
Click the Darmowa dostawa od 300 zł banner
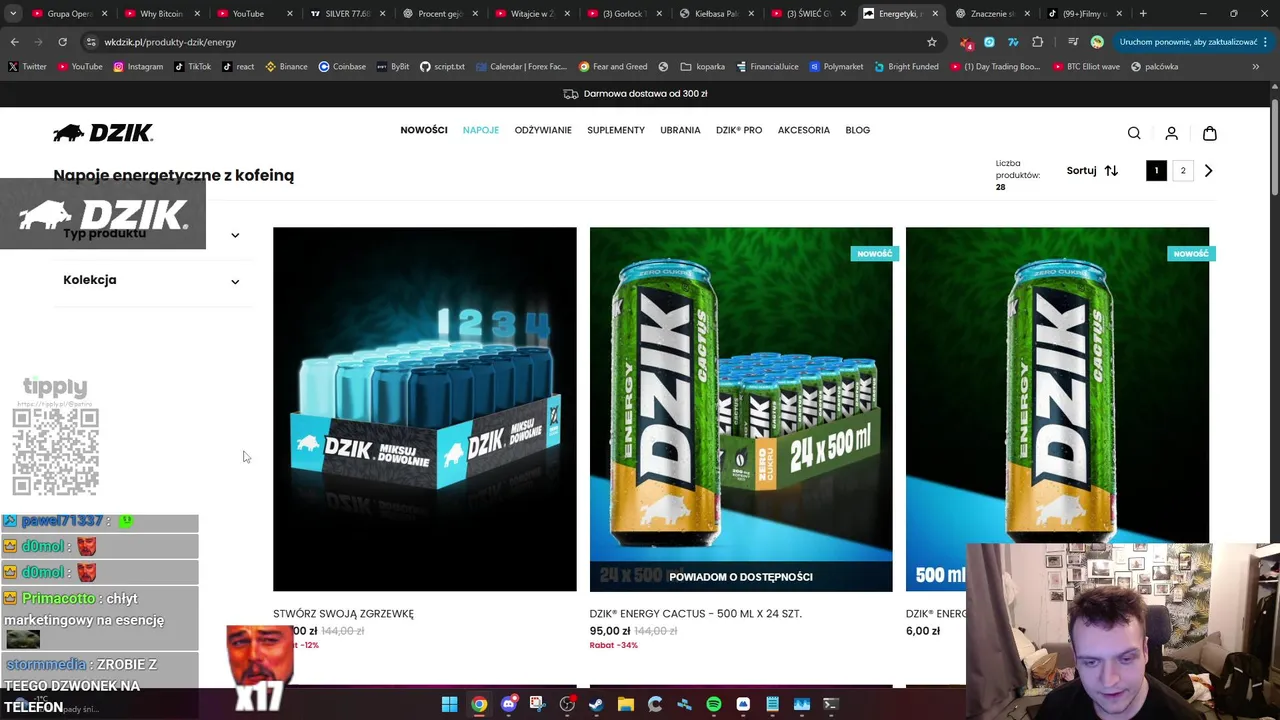(x=635, y=94)
